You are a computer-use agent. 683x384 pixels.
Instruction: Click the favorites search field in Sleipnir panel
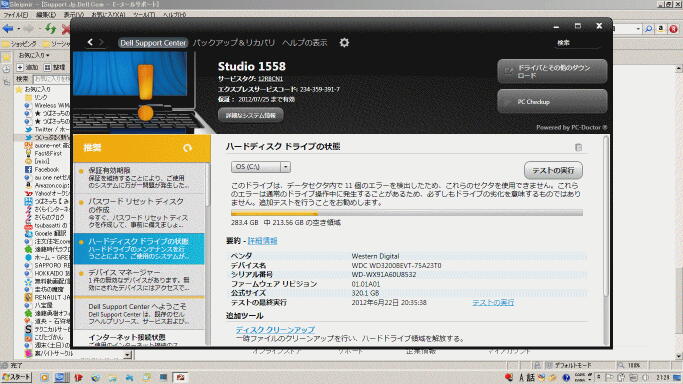pyautogui.click(x=51, y=79)
